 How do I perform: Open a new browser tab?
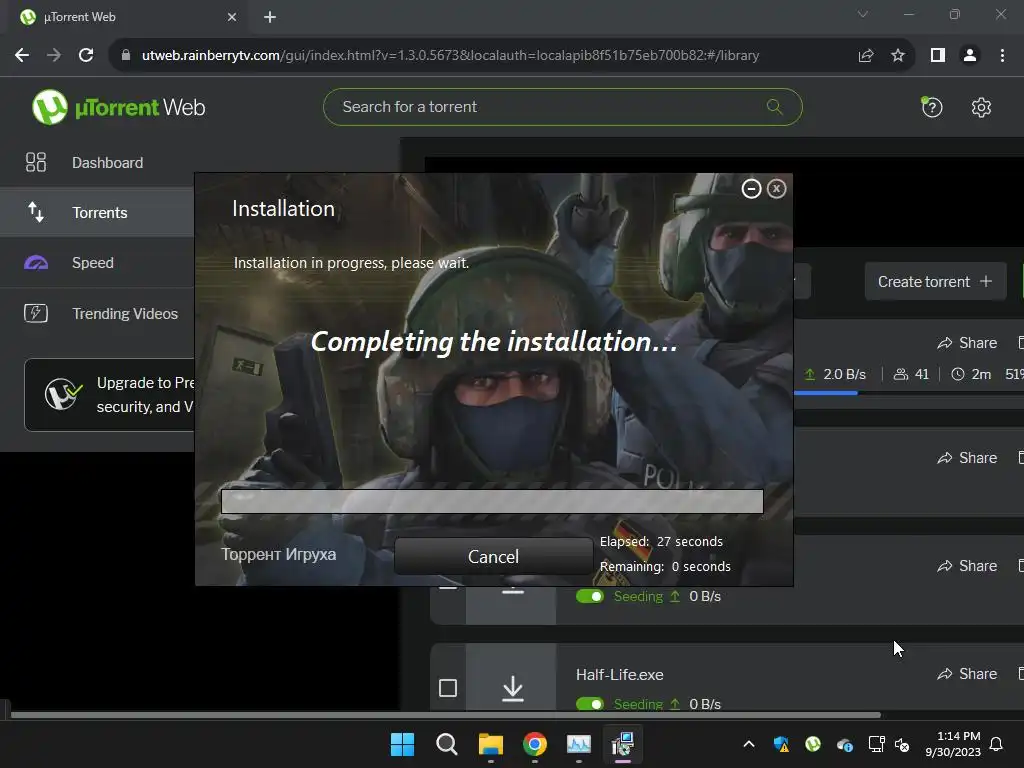[270, 17]
